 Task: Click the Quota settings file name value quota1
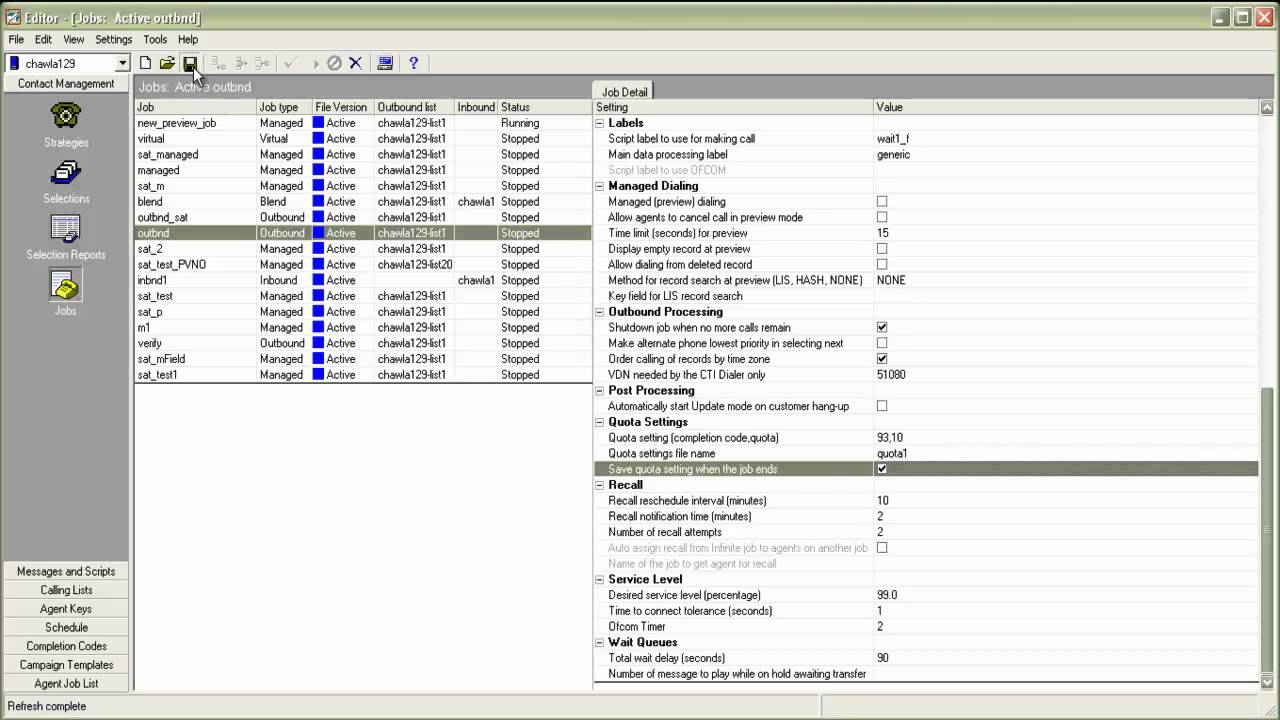(x=892, y=454)
